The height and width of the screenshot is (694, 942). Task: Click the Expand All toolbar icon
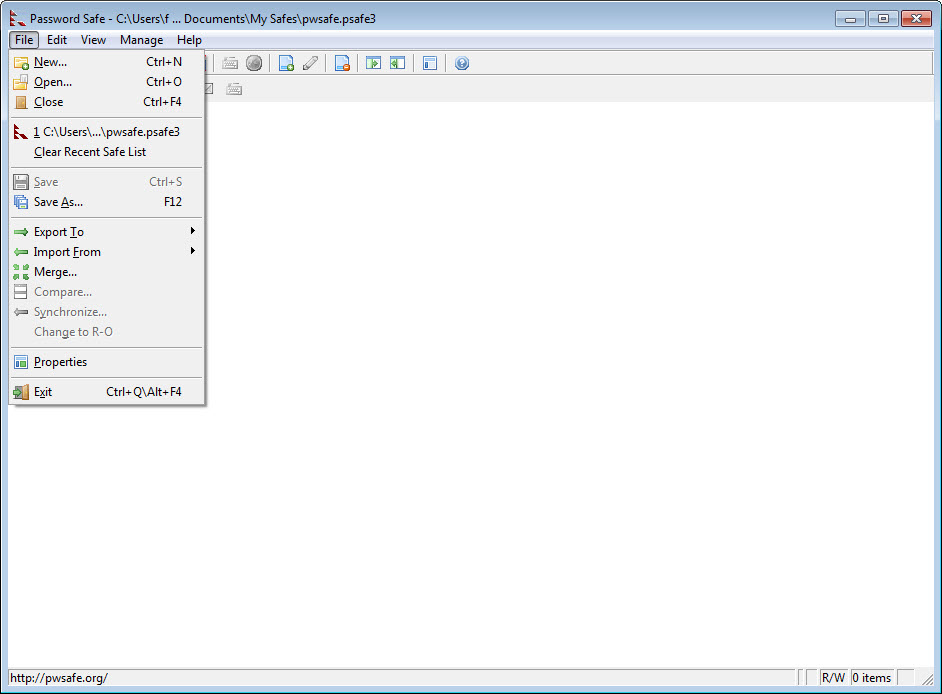coord(373,63)
